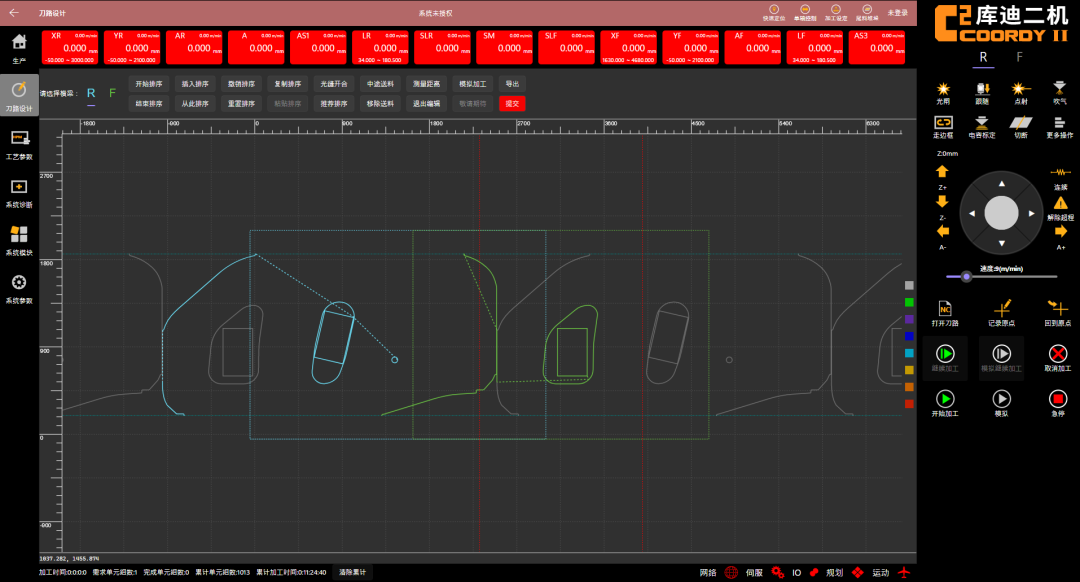Select the green F template toggle

pyautogui.click(x=112, y=93)
